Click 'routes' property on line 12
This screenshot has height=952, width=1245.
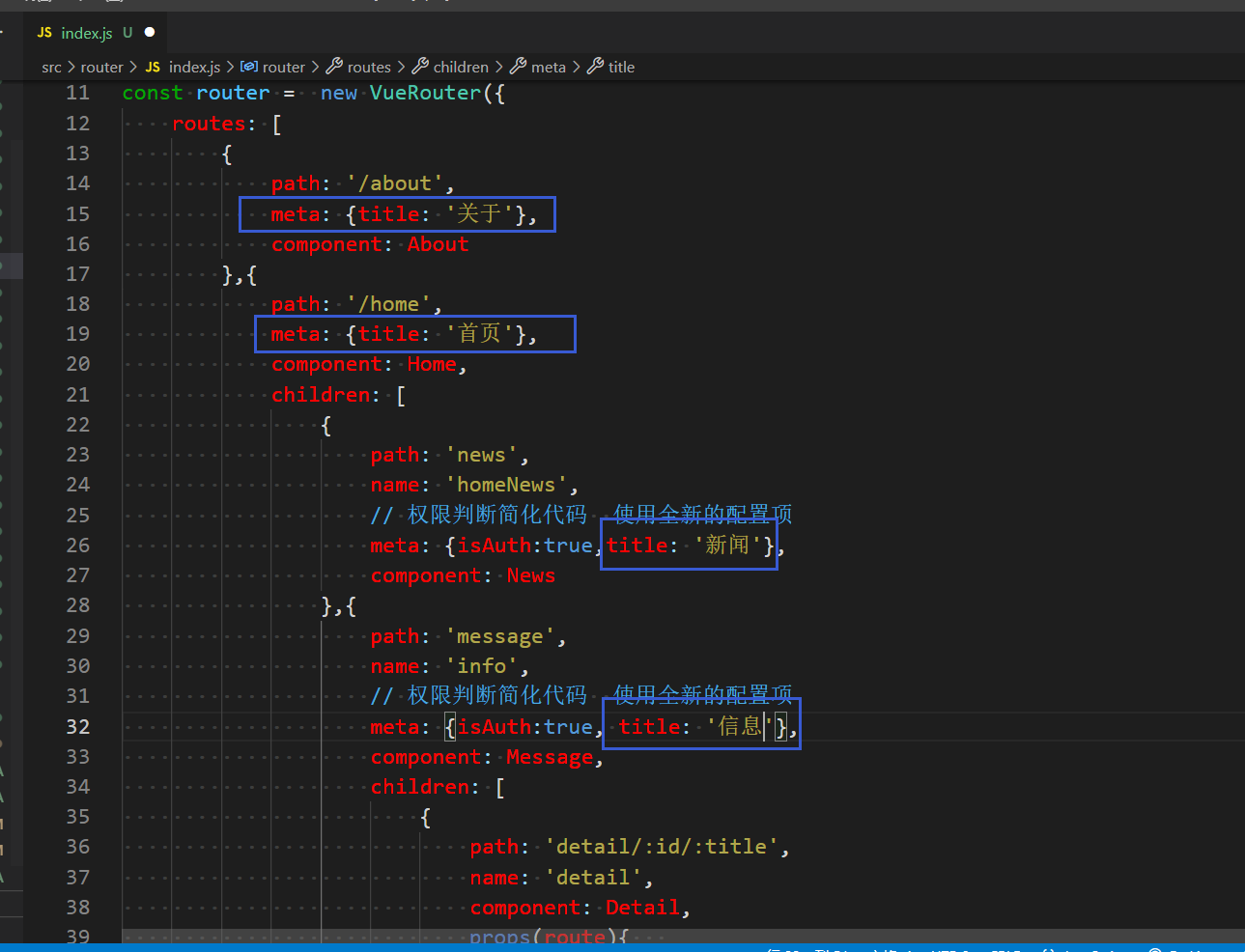pos(209,124)
